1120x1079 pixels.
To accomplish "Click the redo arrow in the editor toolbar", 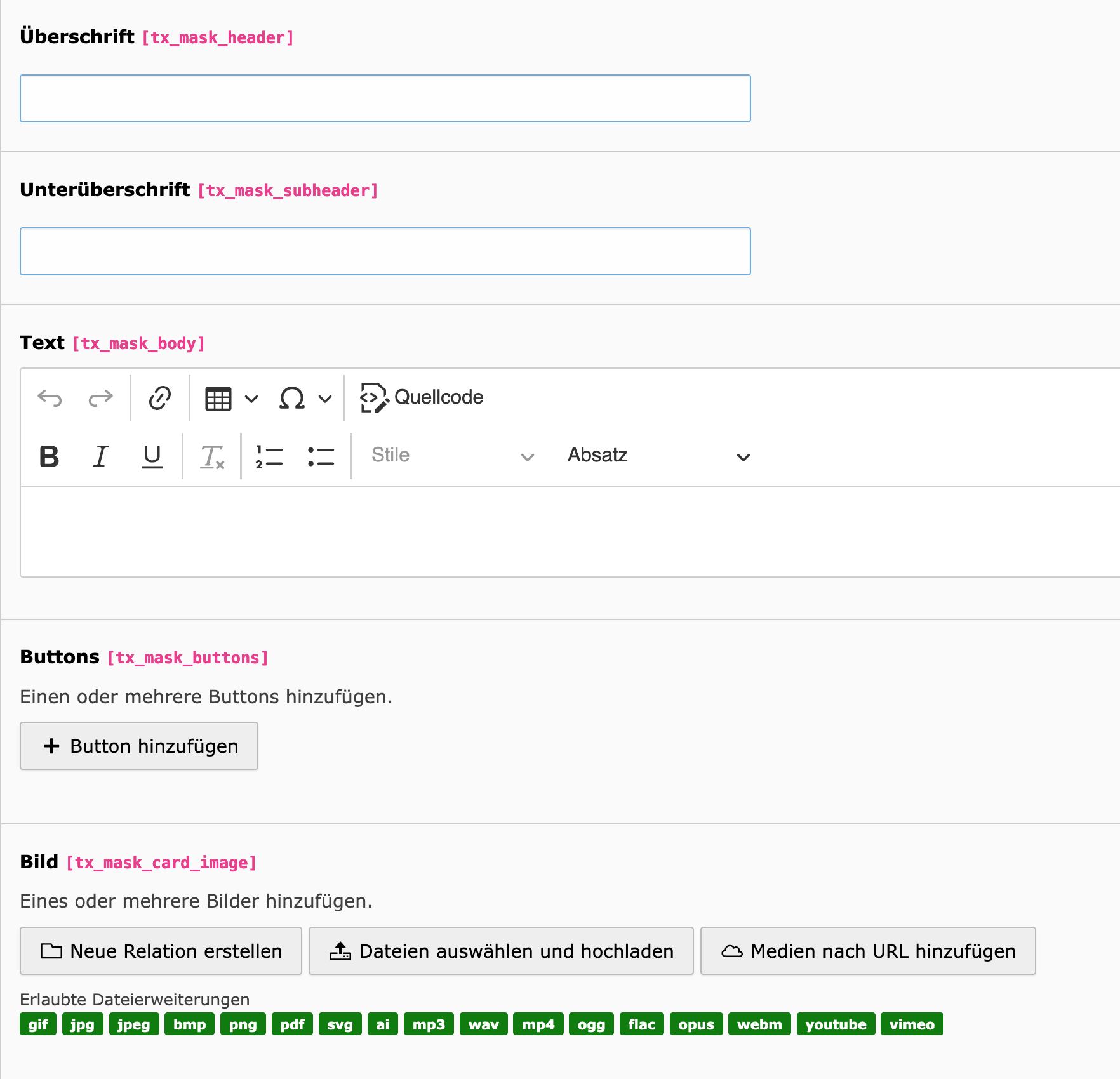I will [100, 398].
